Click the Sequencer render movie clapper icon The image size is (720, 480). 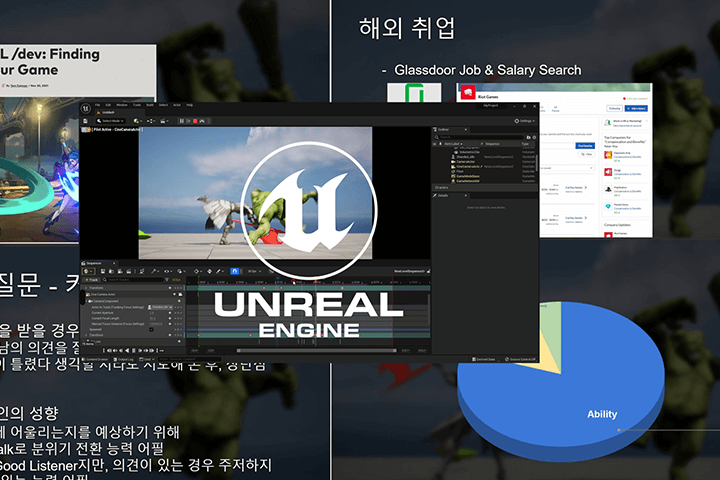[129, 271]
